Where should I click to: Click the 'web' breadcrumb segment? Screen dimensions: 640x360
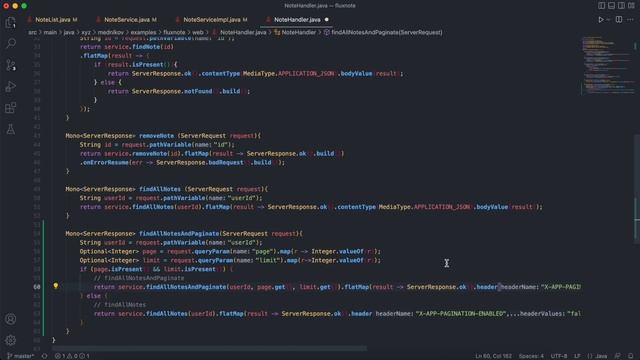[198, 32]
